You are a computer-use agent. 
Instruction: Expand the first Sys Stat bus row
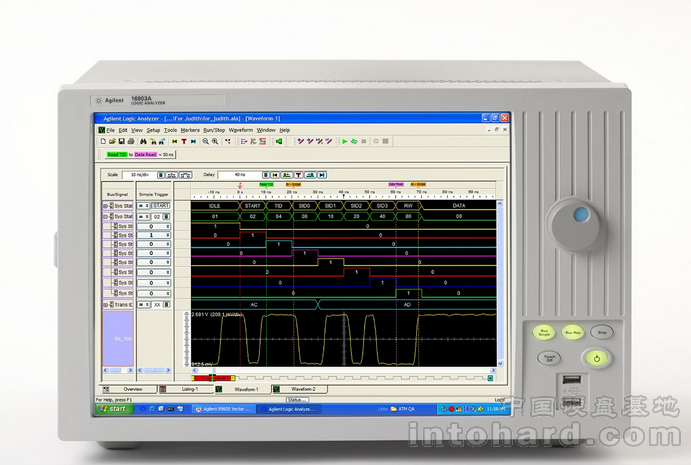(x=105, y=204)
